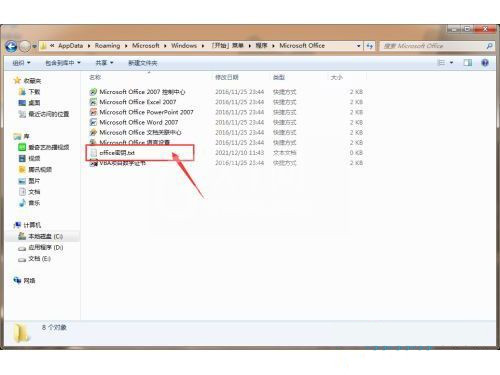This screenshot has width=500, height=375.
Task: Navigate to Windows in the address bar
Action: [184, 46]
